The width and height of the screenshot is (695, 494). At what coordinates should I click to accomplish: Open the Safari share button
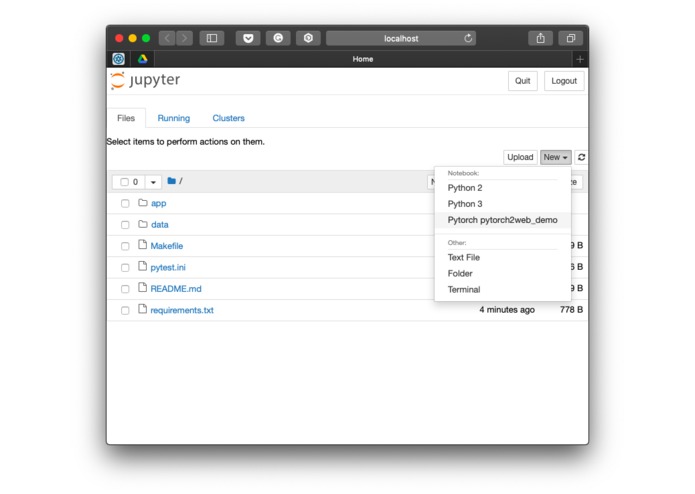click(x=540, y=39)
